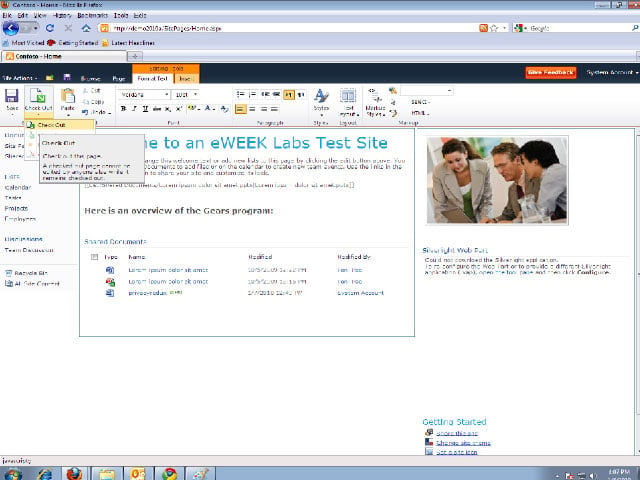Click the Paste icon in the ribbon
Screen dimensions: 640x480
68,96
